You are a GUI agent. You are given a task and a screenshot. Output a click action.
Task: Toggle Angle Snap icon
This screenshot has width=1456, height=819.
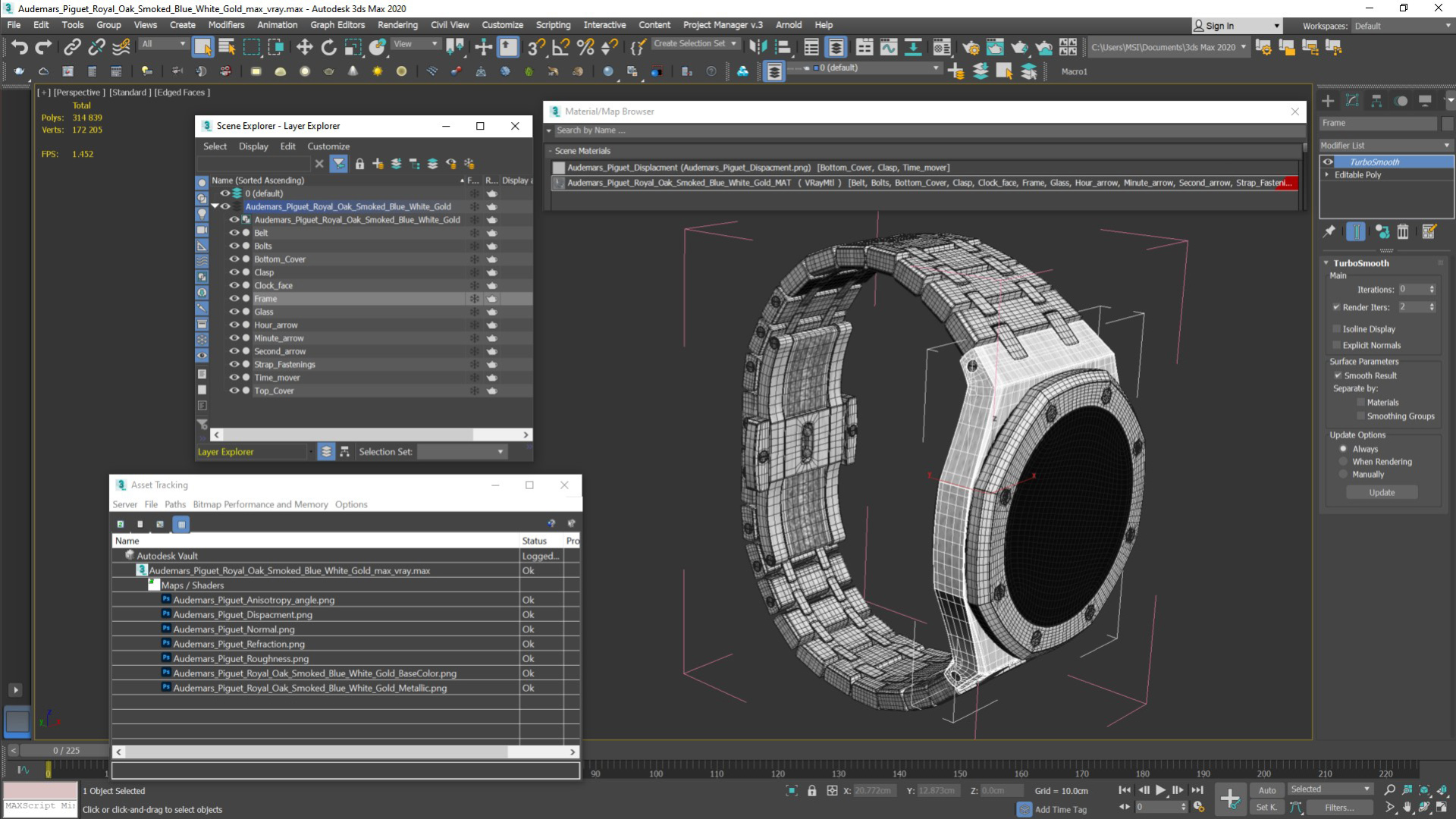pos(561,47)
